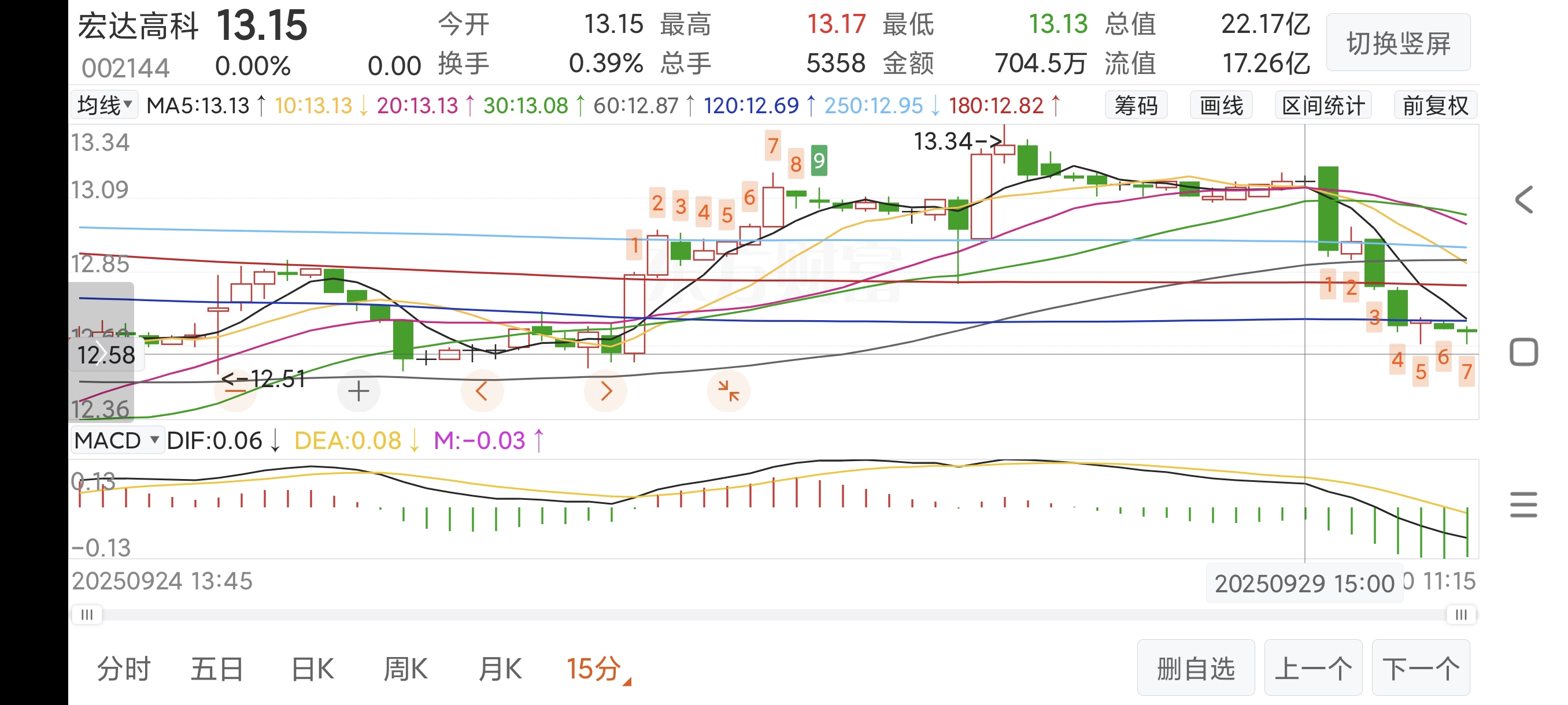
Task: Click the zoom-out minus circle icon
Action: [x=235, y=391]
